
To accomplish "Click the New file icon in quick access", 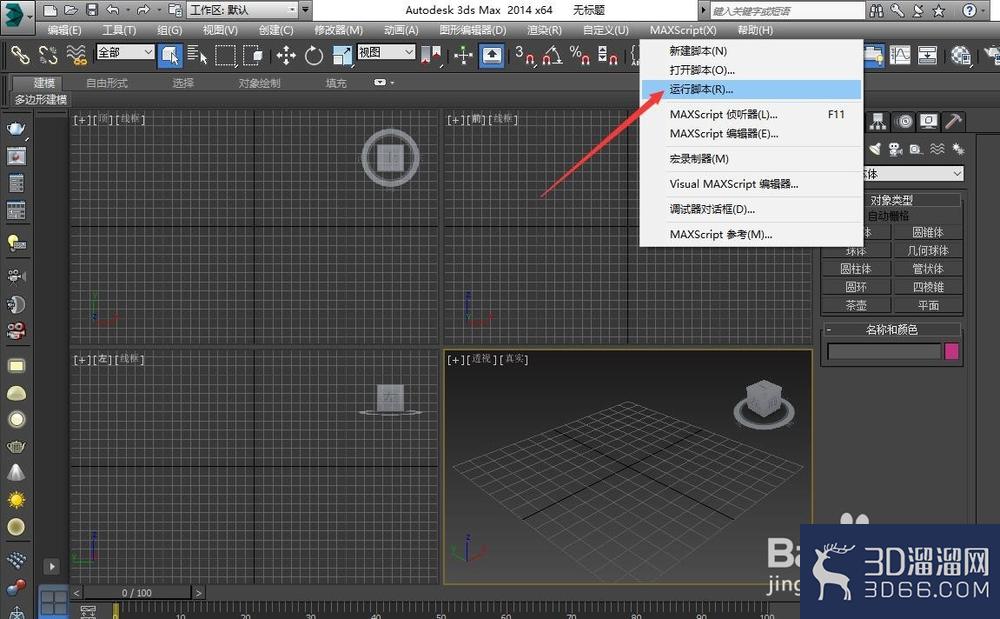I will (x=50, y=10).
